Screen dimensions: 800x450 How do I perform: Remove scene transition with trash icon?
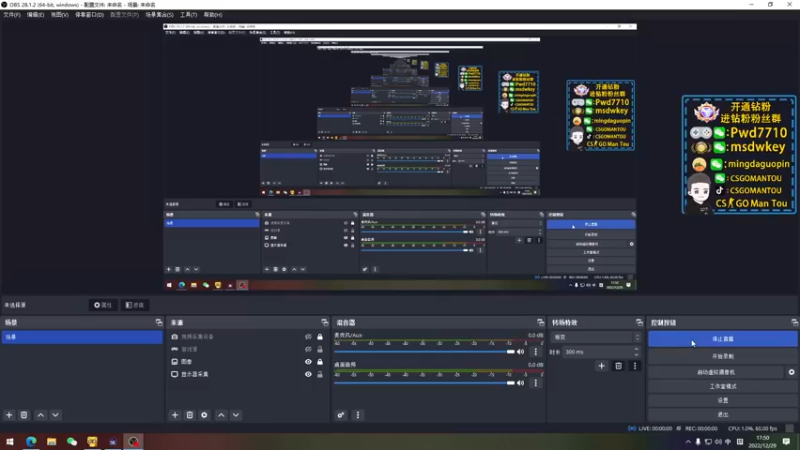[x=618, y=366]
